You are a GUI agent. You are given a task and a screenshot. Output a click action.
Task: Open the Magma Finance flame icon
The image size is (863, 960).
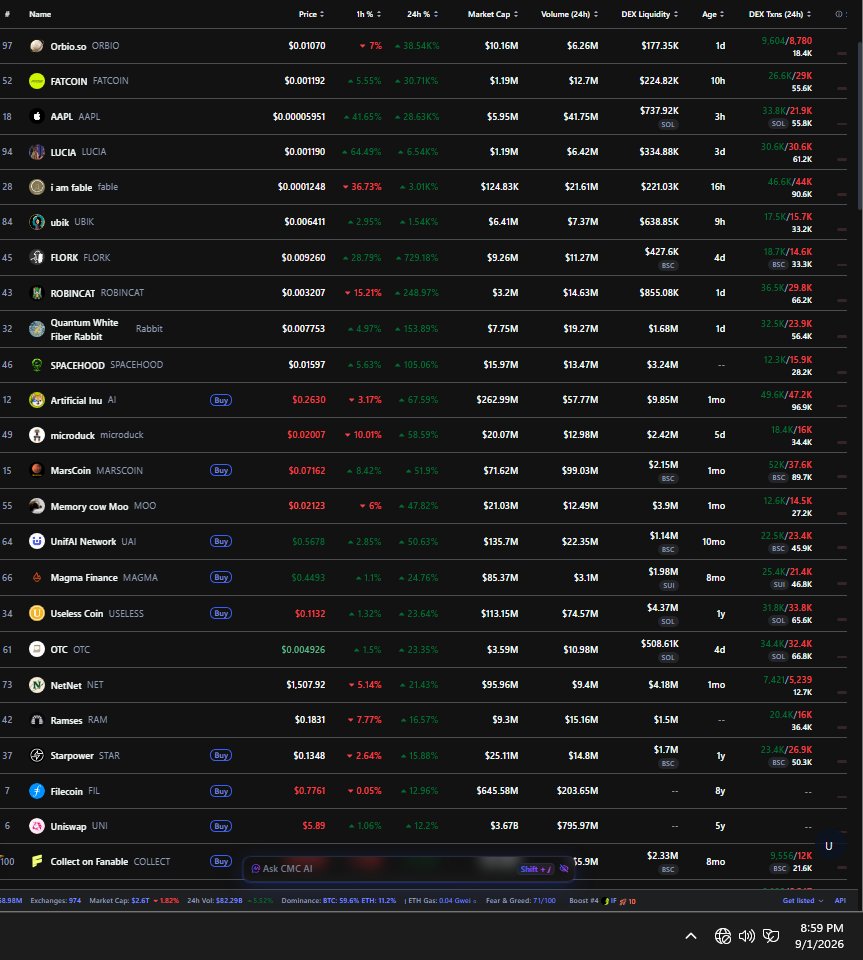click(x=37, y=577)
